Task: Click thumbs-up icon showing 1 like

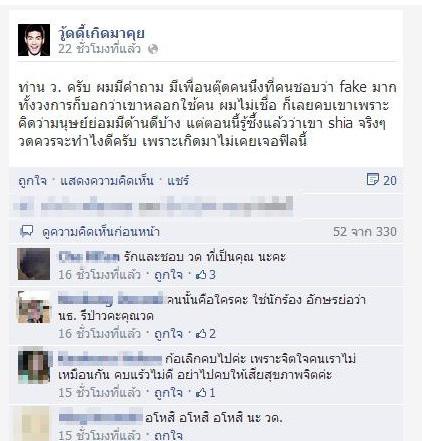Action: pyautogui.click(x=201, y=393)
